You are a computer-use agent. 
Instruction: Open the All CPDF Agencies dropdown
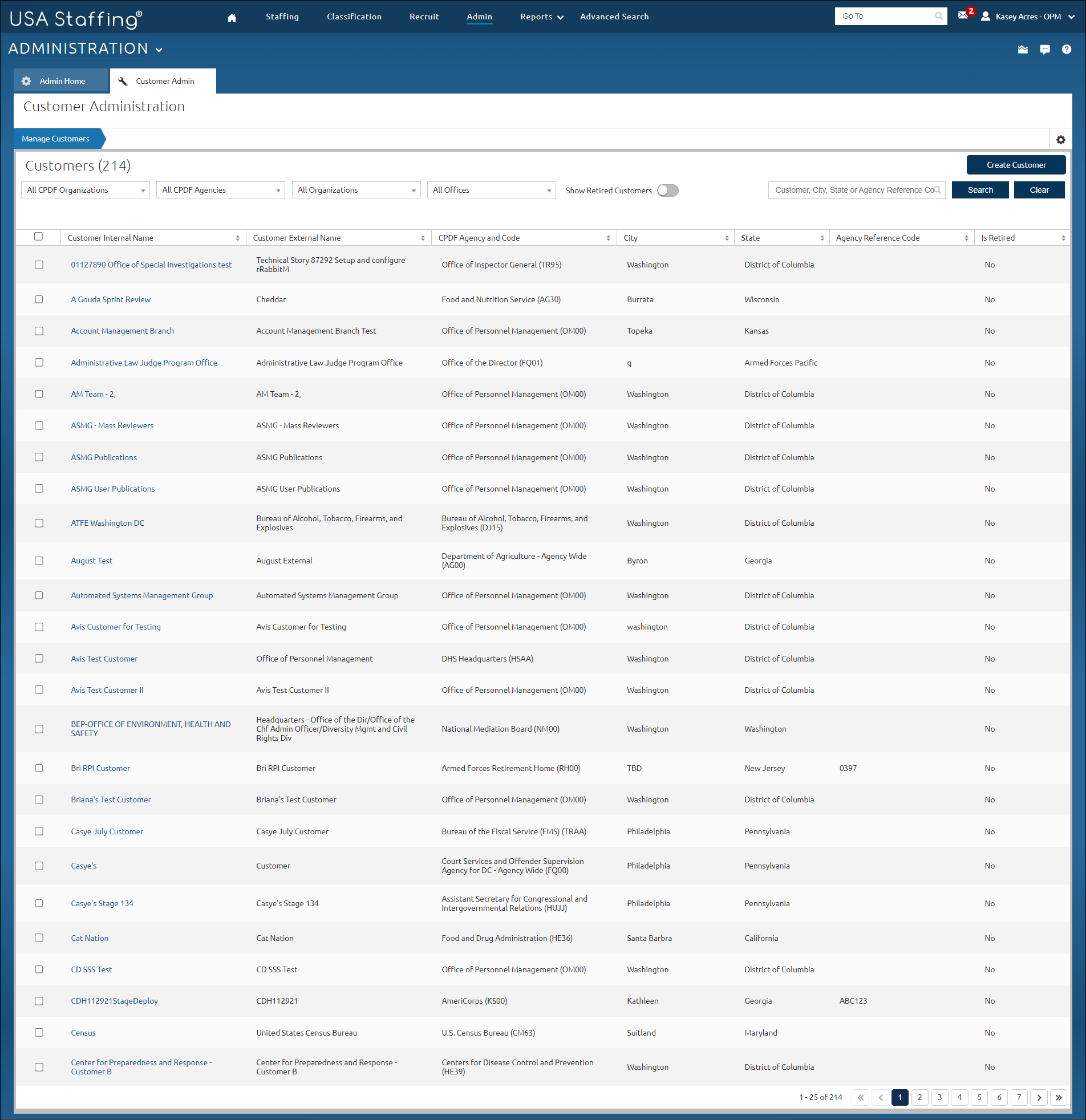220,190
